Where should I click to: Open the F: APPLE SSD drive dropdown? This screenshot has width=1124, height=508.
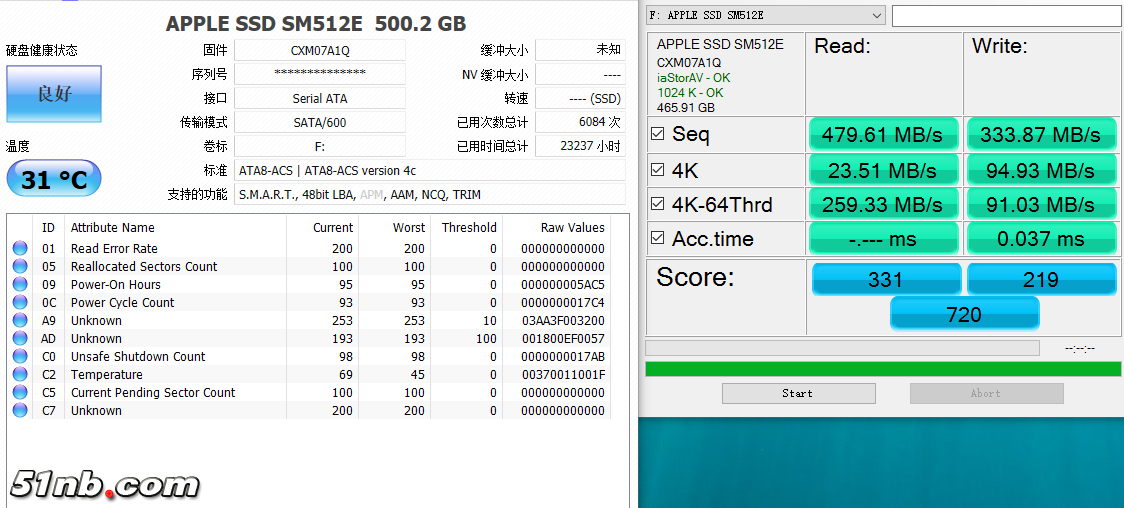(x=765, y=15)
